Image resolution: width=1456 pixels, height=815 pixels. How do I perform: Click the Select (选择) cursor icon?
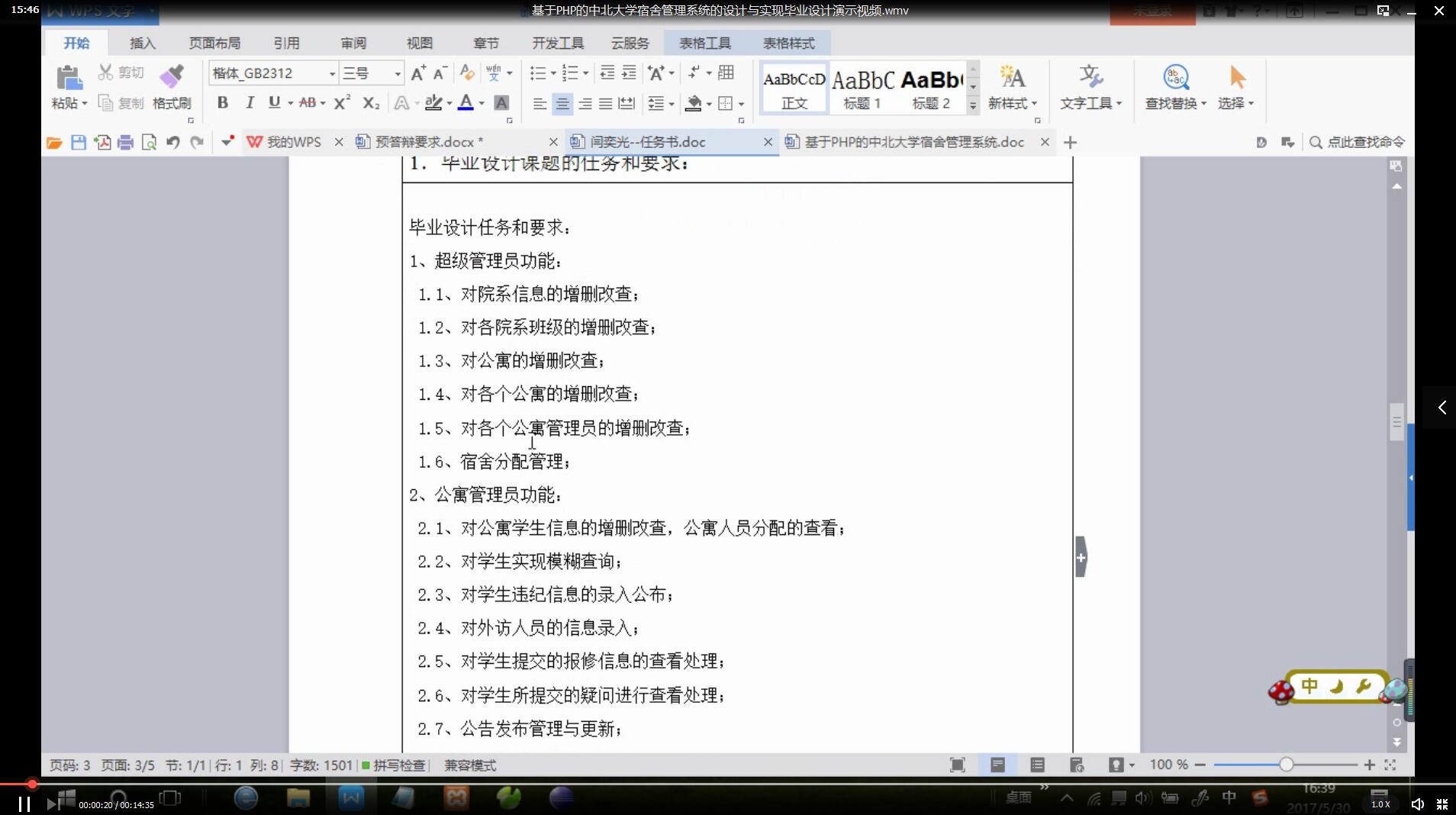point(1237,77)
